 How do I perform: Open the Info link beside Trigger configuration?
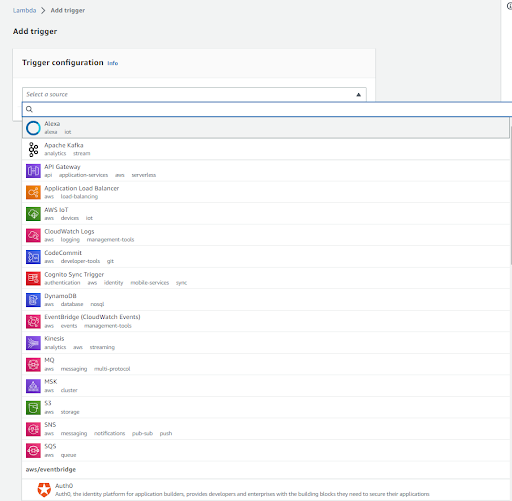pos(113,63)
